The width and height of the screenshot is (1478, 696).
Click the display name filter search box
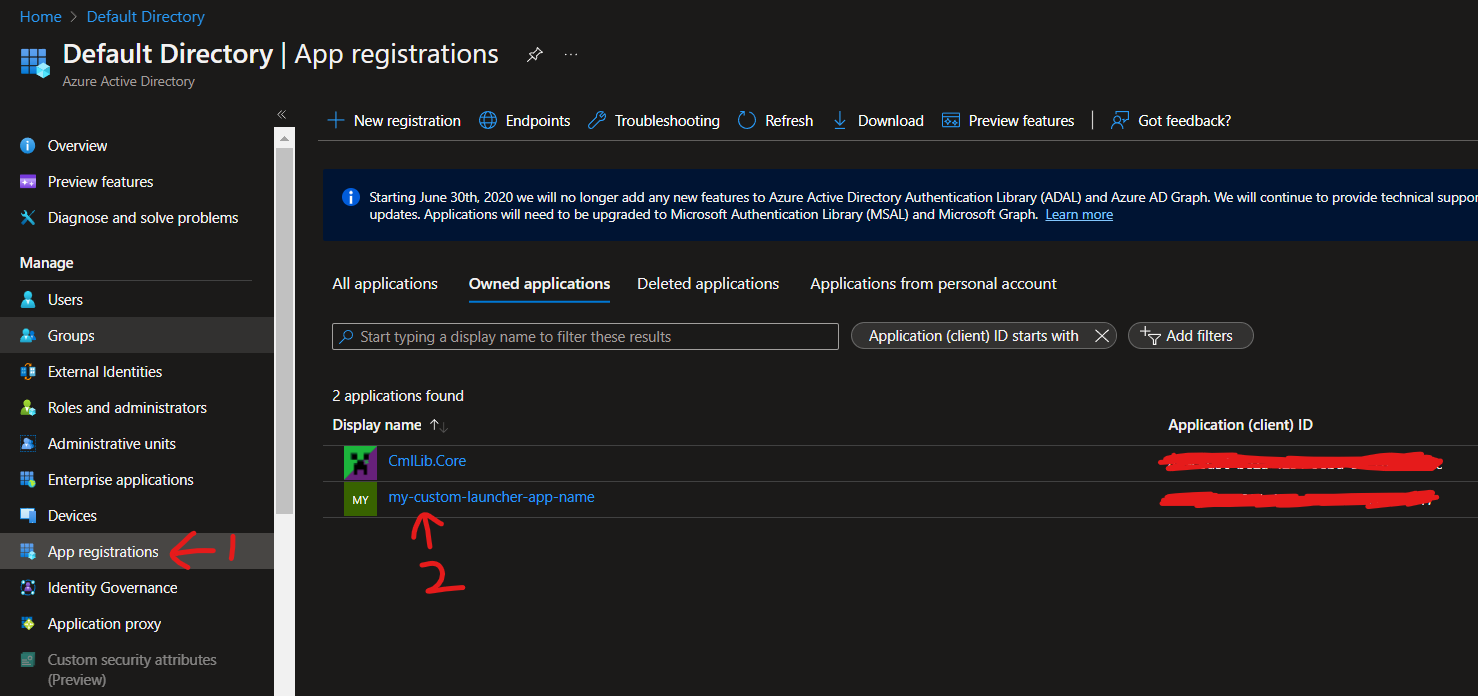click(585, 337)
